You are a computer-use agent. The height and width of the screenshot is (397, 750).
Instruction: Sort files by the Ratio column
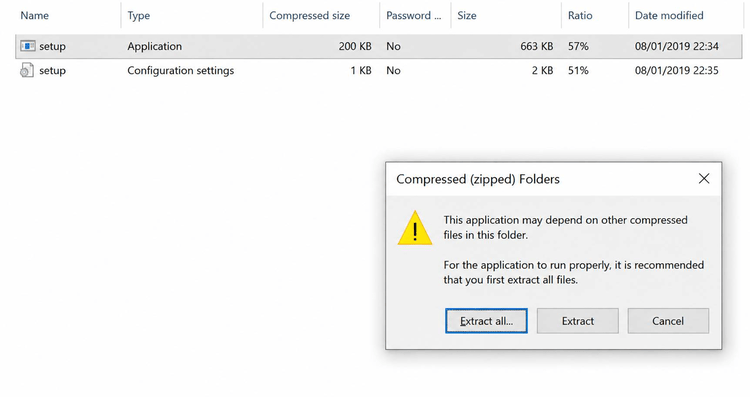580,15
